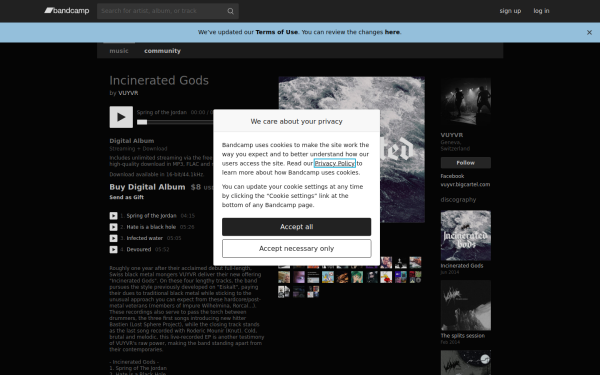
Task: Open track title Hate is a black hole
Action: [151, 227]
